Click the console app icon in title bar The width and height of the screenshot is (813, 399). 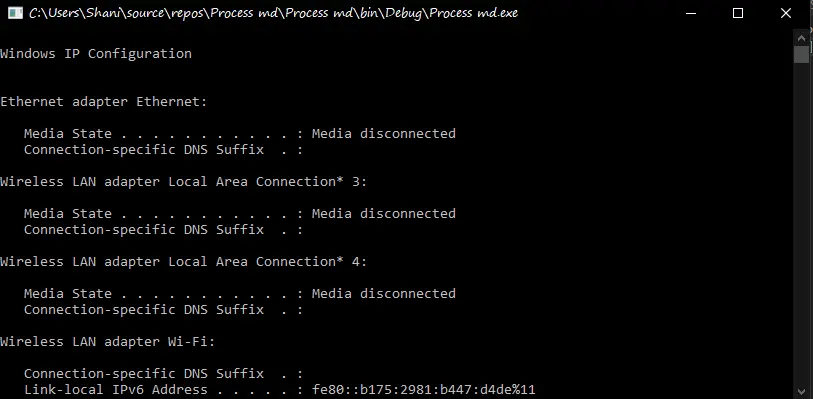pos(16,13)
